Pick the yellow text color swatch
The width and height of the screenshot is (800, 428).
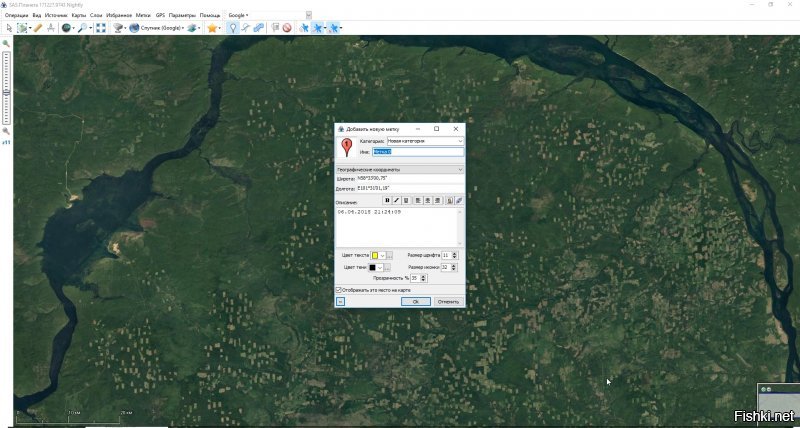(374, 255)
